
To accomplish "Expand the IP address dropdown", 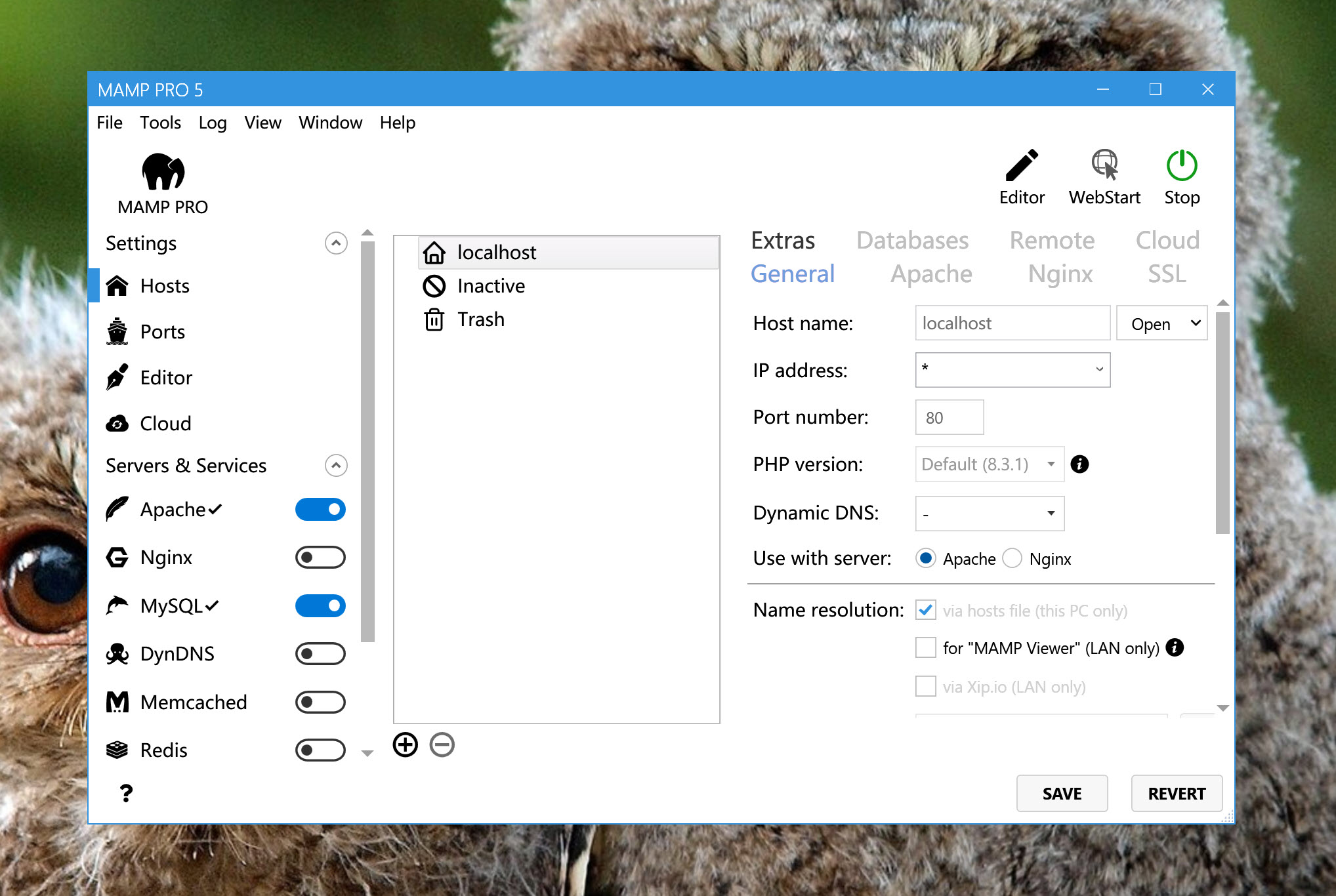I will coord(1099,369).
